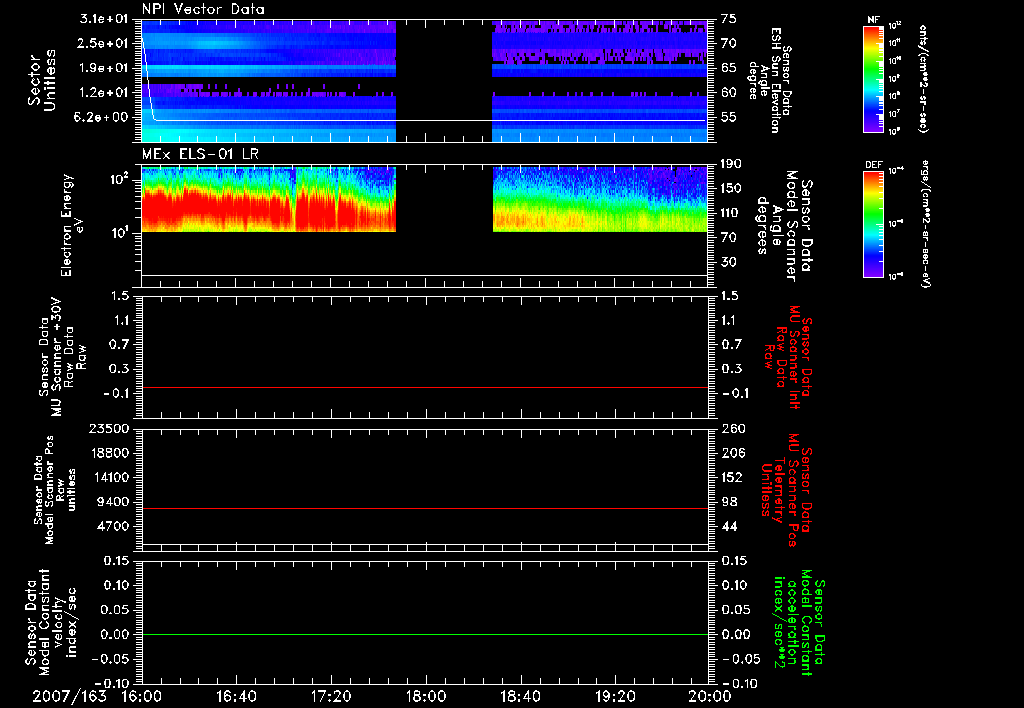Image resolution: width=1024 pixels, height=708 pixels.
Task: Click the white sun elevation line in the NPI panel
Action: (x=424, y=120)
